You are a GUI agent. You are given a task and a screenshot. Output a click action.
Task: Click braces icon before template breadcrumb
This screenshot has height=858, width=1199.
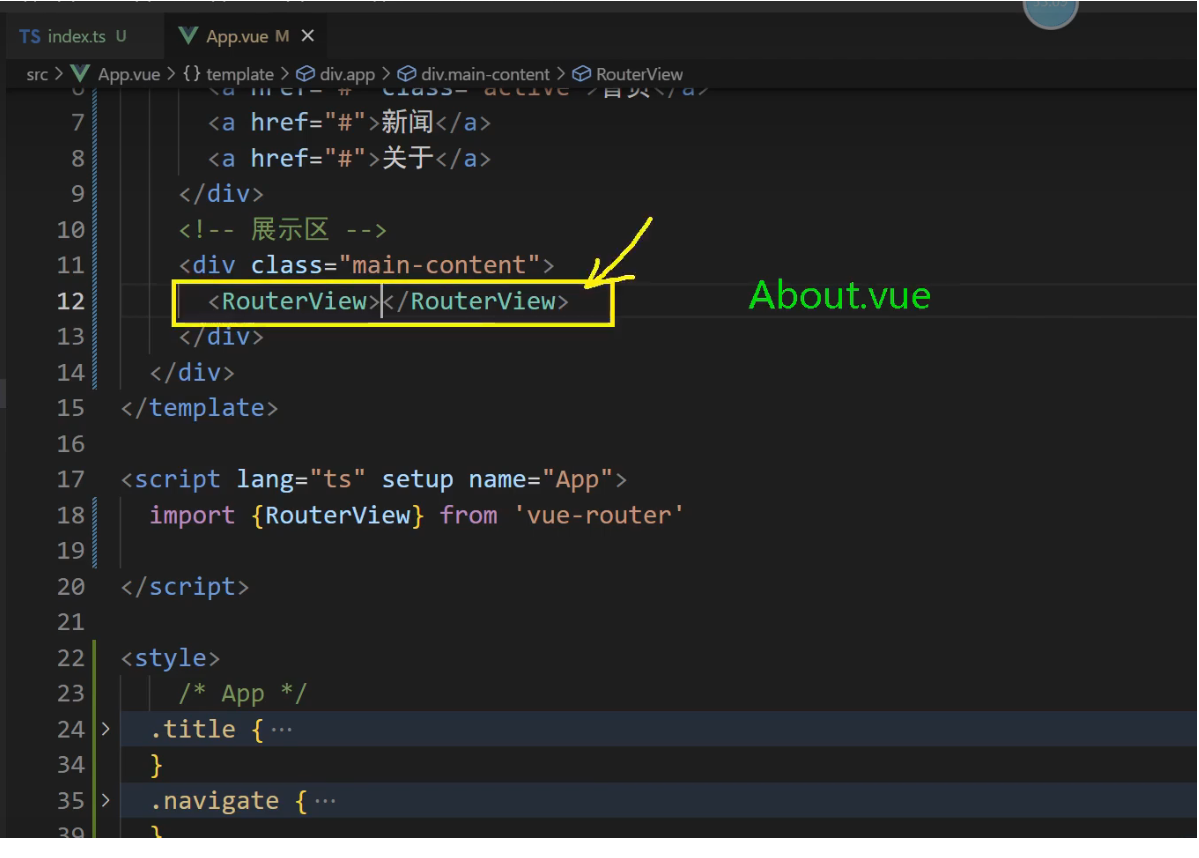coord(192,73)
